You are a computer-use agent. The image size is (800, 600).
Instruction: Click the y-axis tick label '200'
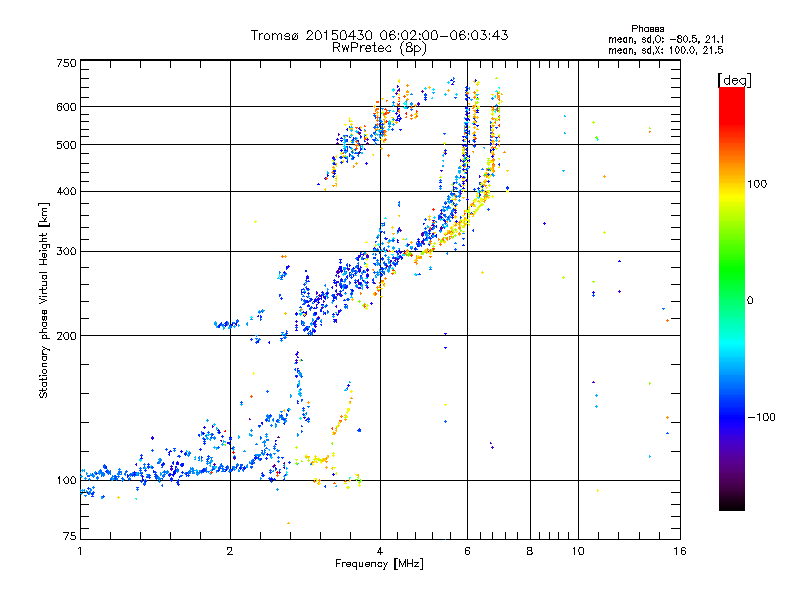pos(66,336)
